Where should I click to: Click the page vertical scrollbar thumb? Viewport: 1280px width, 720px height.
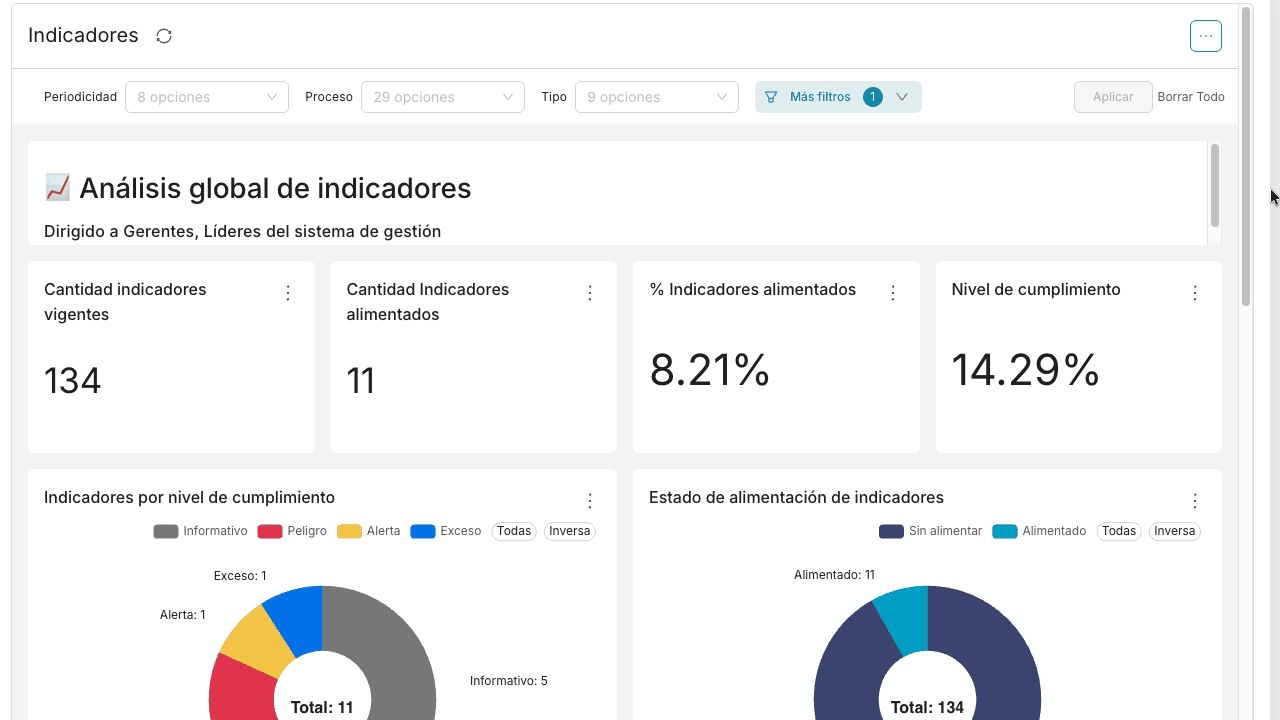1246,155
